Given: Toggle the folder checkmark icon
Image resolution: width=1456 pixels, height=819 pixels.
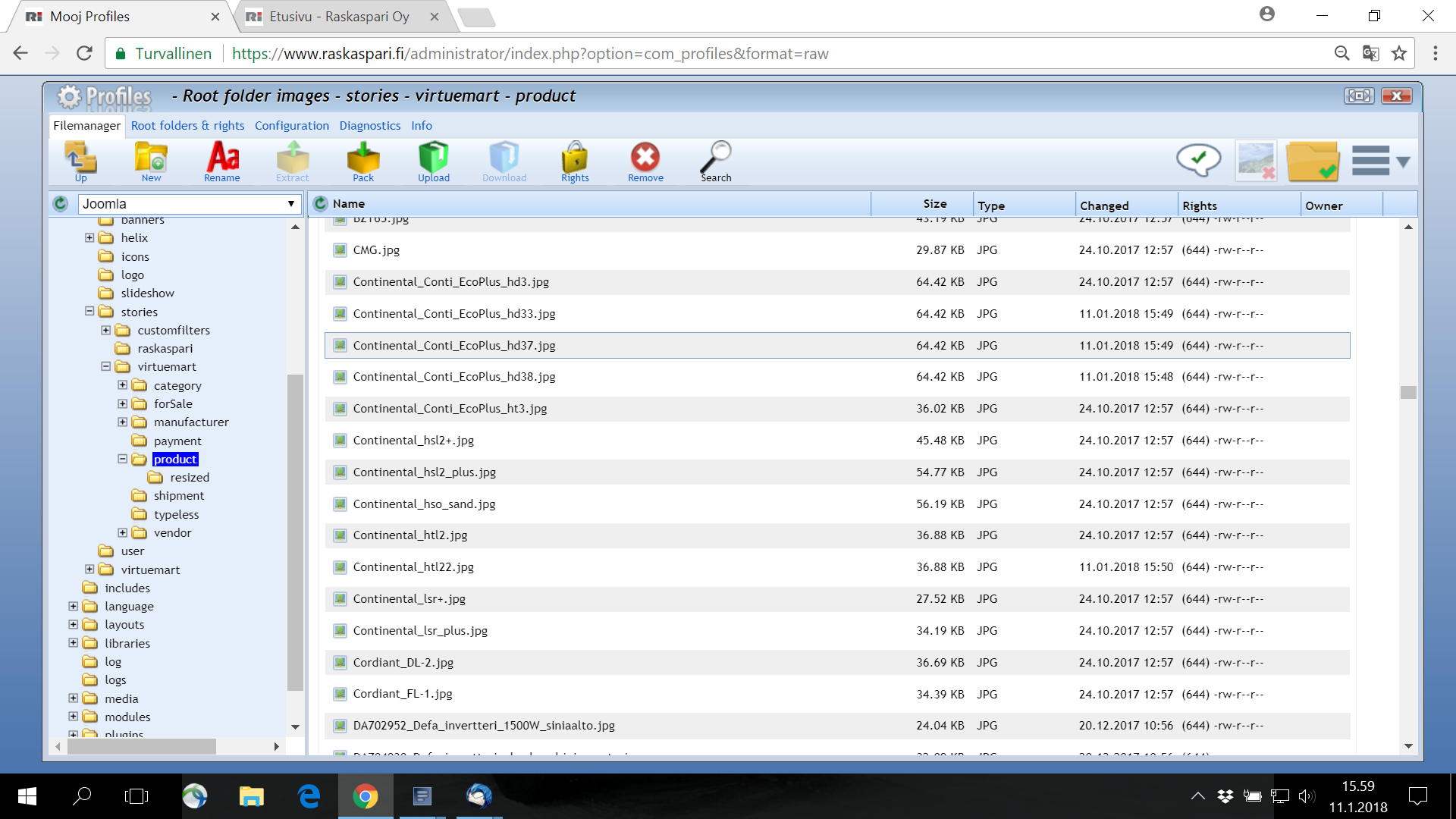Looking at the screenshot, I should [1313, 161].
